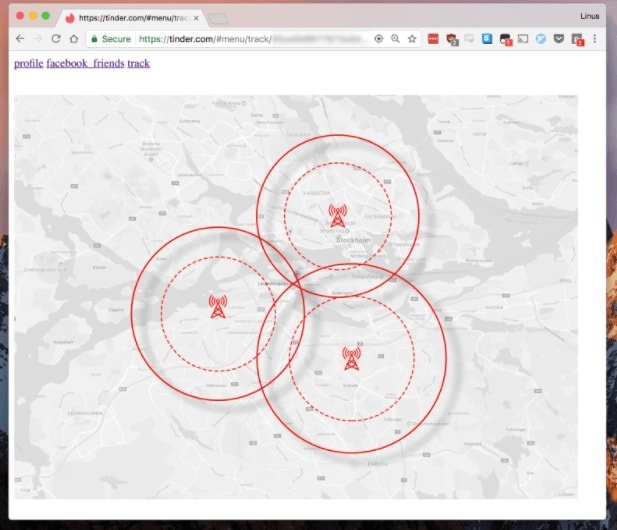Click the Linus profile button in title bar
Screen dimensions: 617x530
pos(591,16)
